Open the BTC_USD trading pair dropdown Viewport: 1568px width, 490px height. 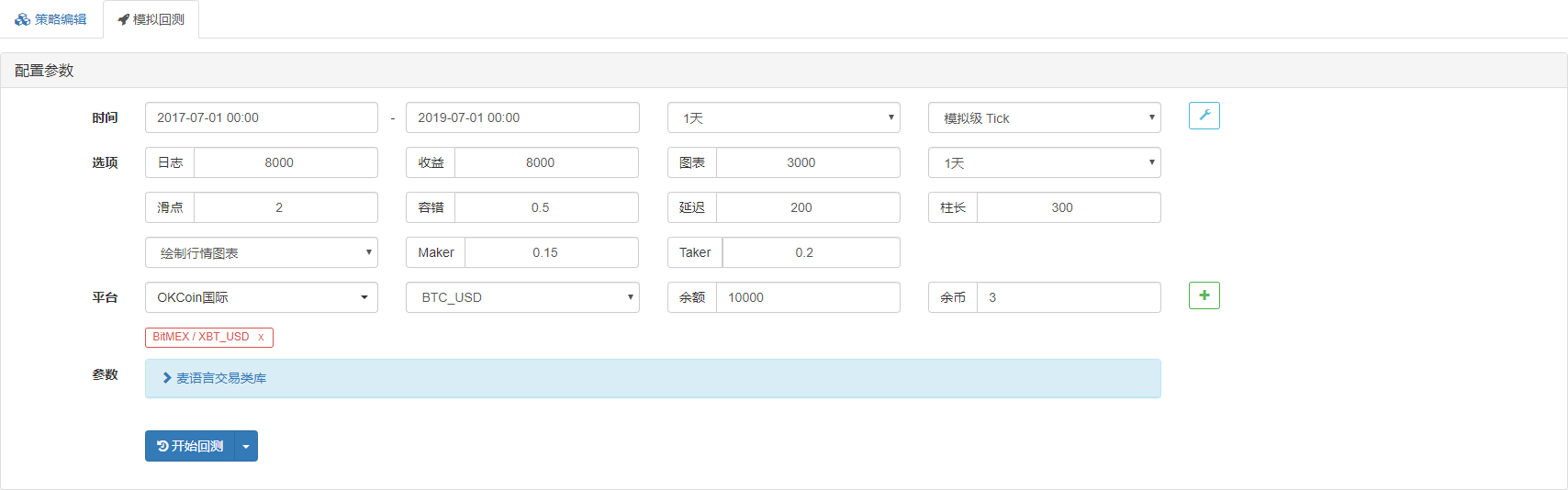(521, 297)
